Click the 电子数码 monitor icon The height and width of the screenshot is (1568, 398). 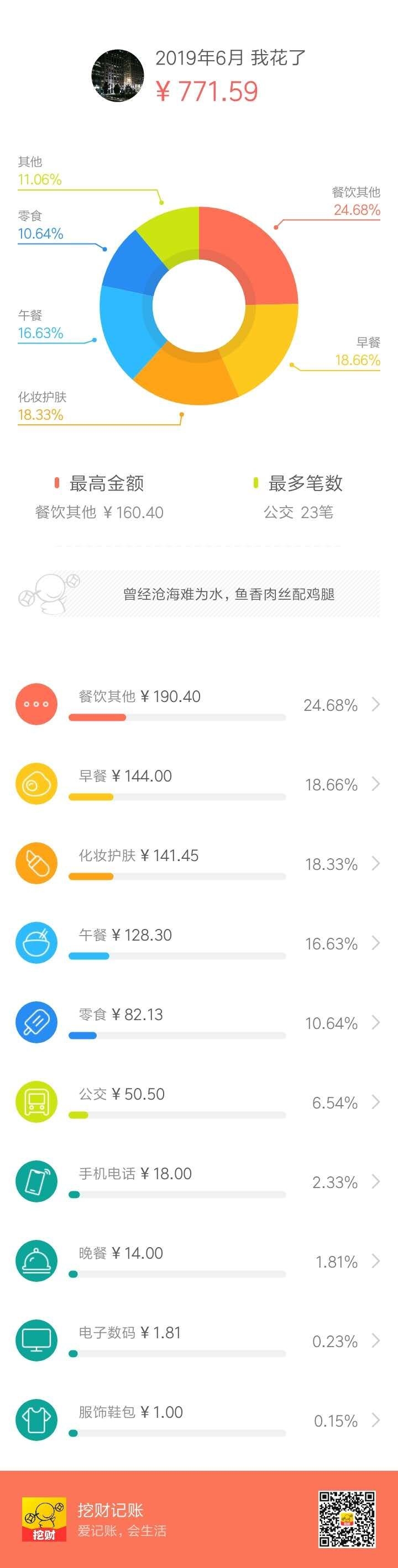(36, 1340)
